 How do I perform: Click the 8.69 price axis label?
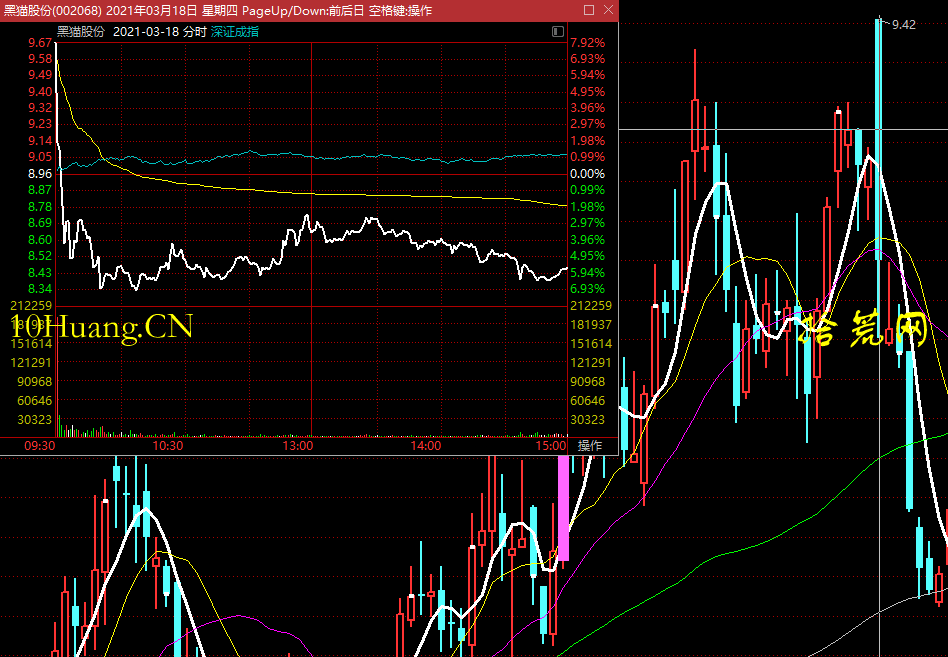[40, 223]
